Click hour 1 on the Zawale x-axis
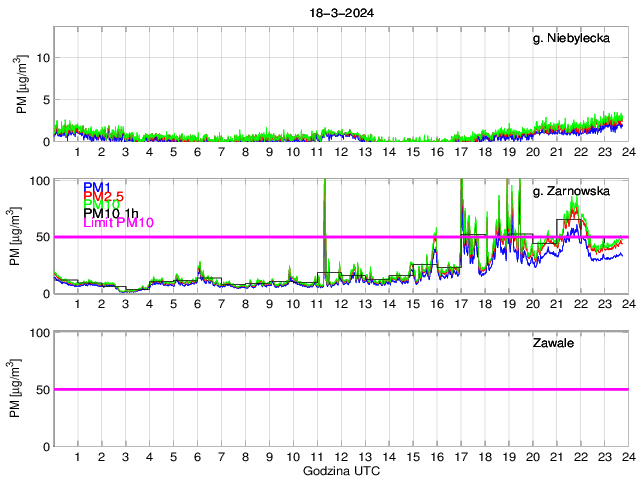Screen dimensions: 640x480 click(78, 457)
